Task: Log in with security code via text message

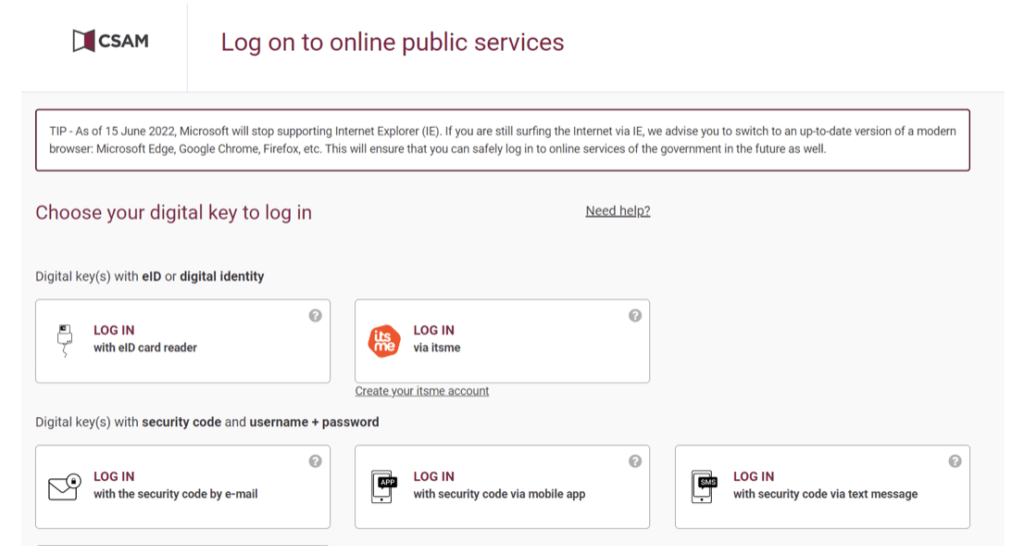Action: tap(822, 487)
